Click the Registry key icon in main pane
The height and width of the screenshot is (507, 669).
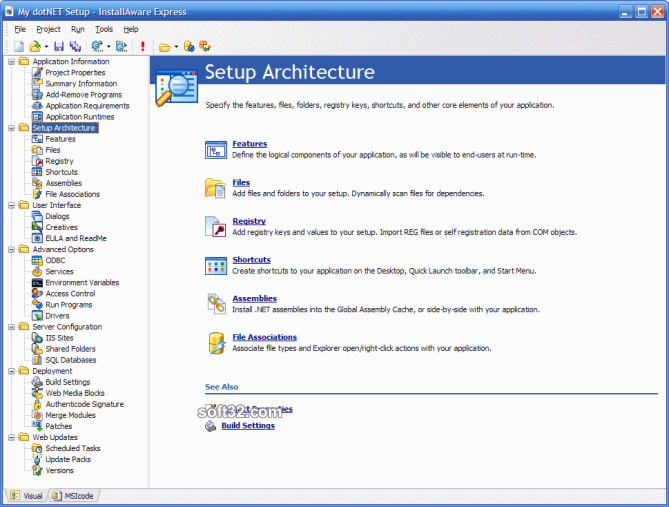[x=215, y=227]
